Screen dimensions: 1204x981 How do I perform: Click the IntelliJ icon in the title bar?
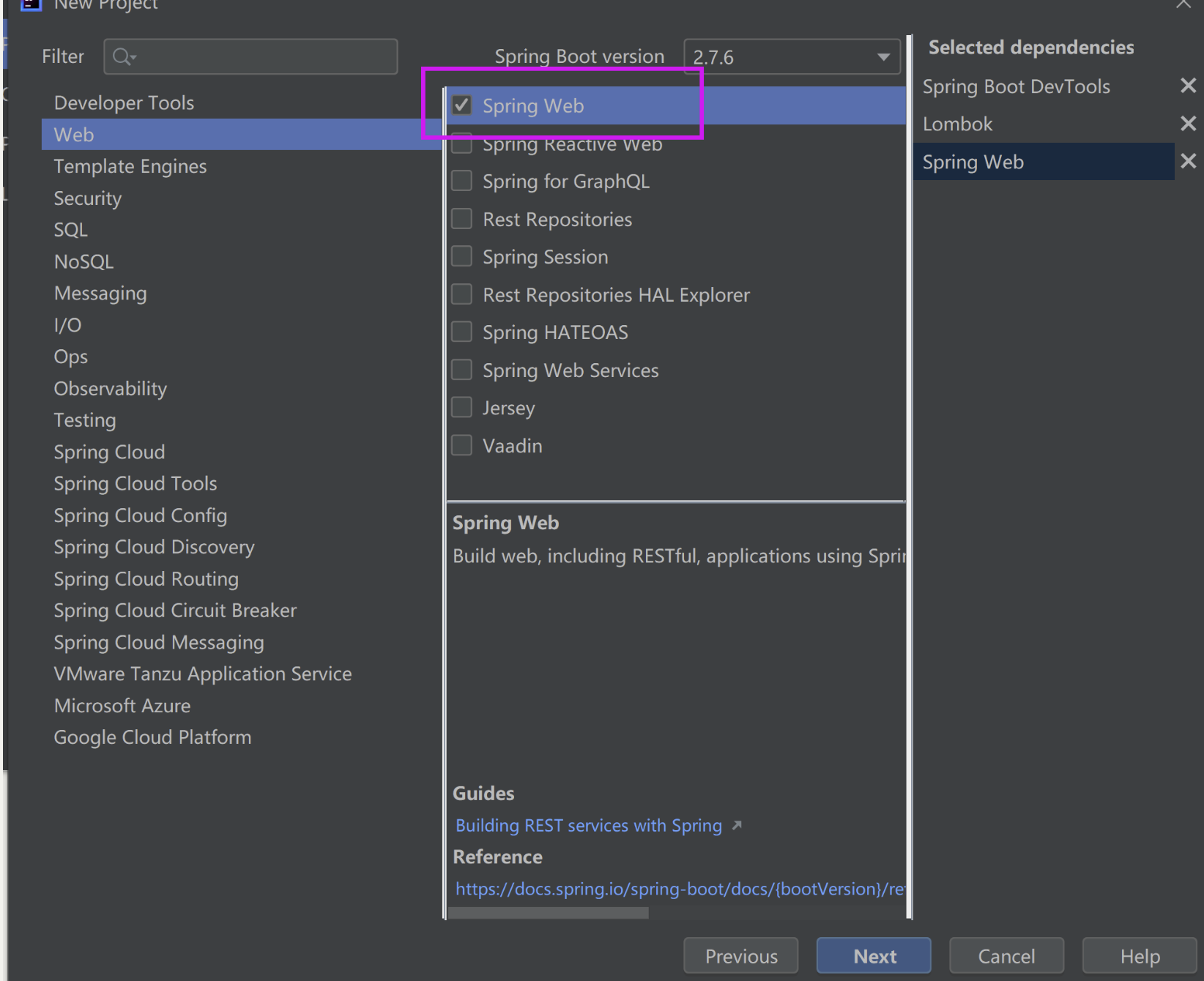pos(30,4)
